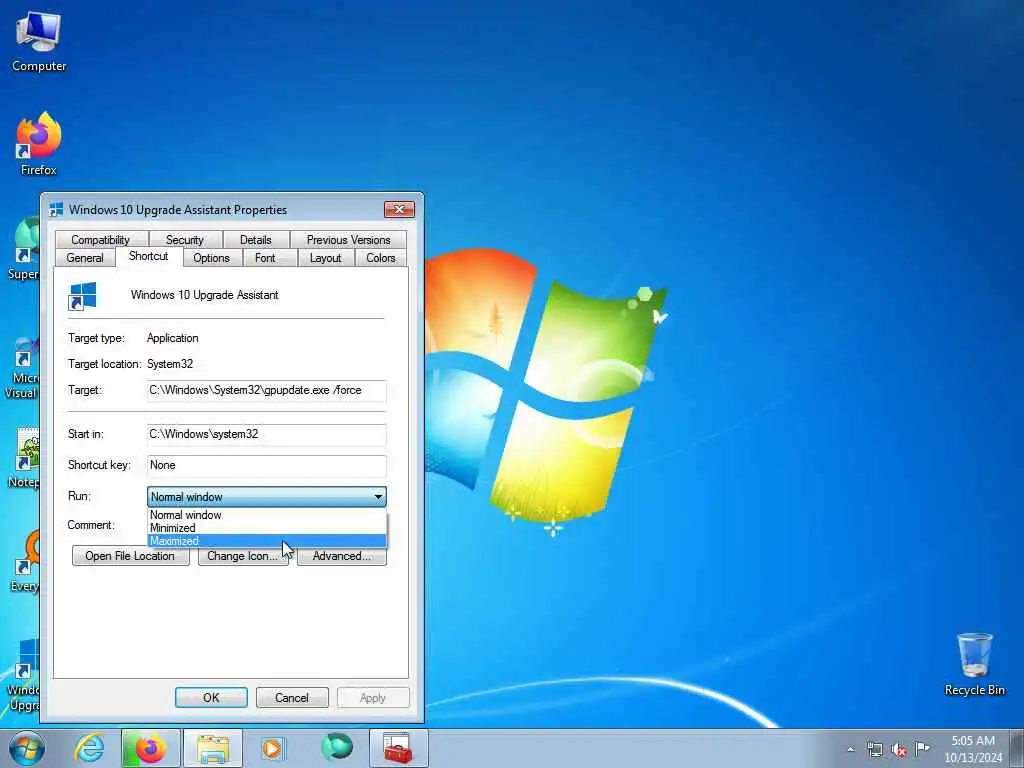Click the system clock showing 5:05 AM
Viewport: 1024px width, 768px height.
tap(972, 749)
